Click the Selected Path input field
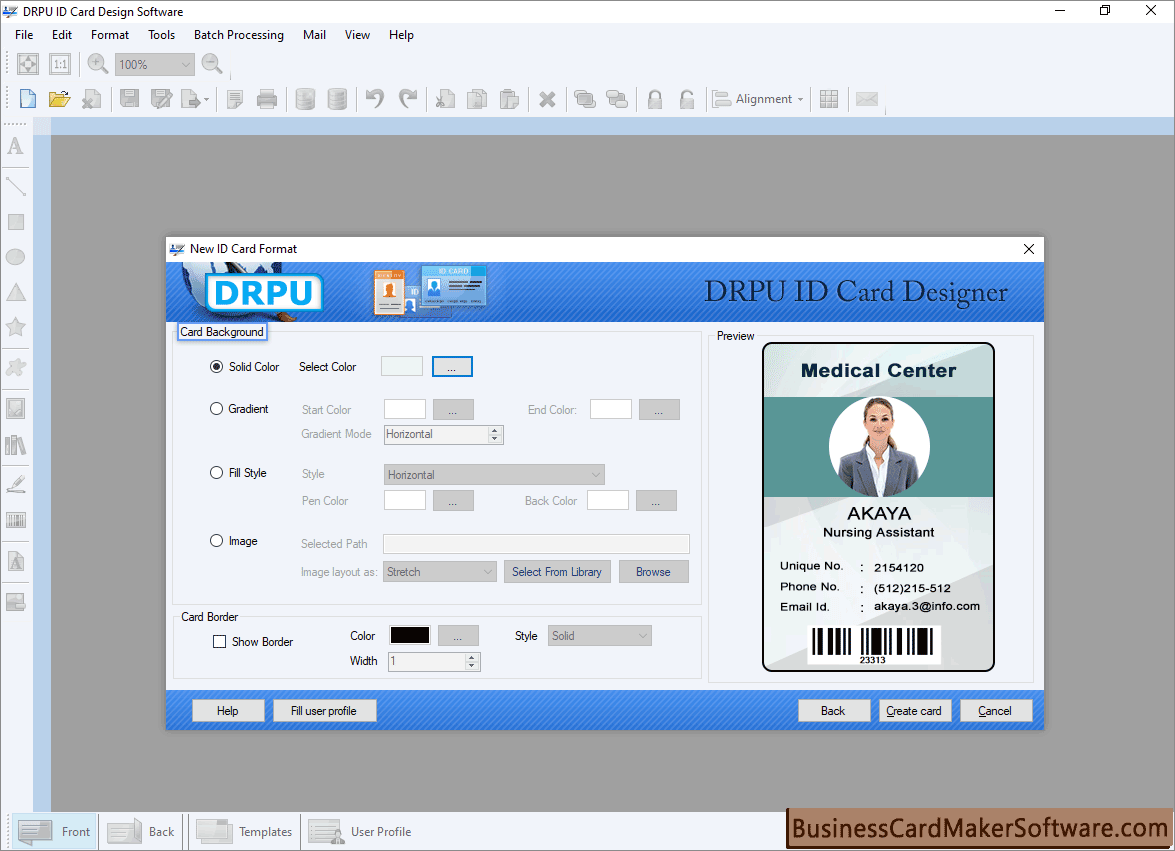Viewport: 1175px width, 851px height. [536, 544]
